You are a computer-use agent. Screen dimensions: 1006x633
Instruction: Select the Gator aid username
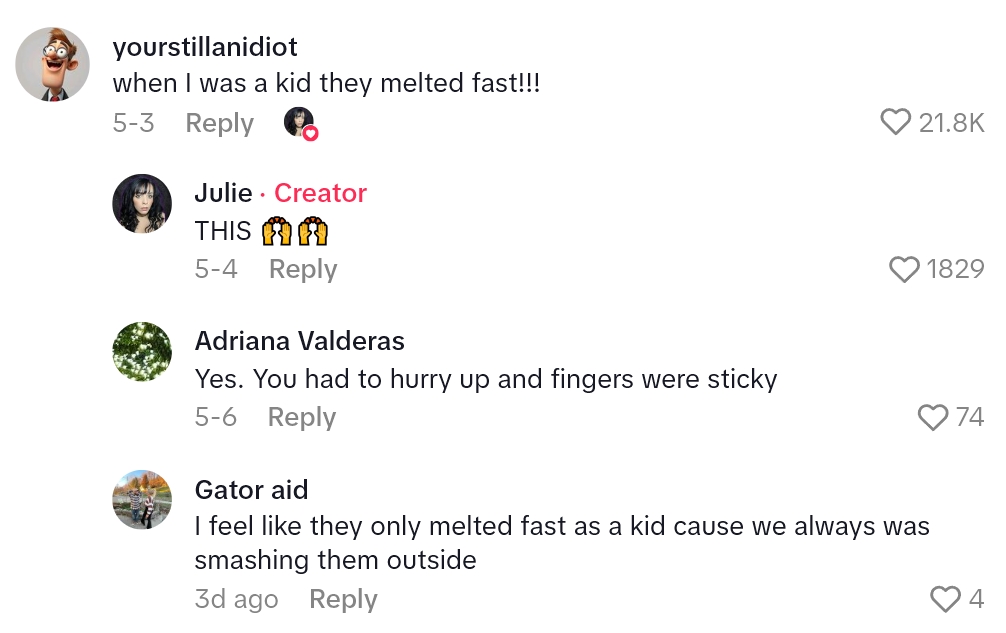coord(251,489)
